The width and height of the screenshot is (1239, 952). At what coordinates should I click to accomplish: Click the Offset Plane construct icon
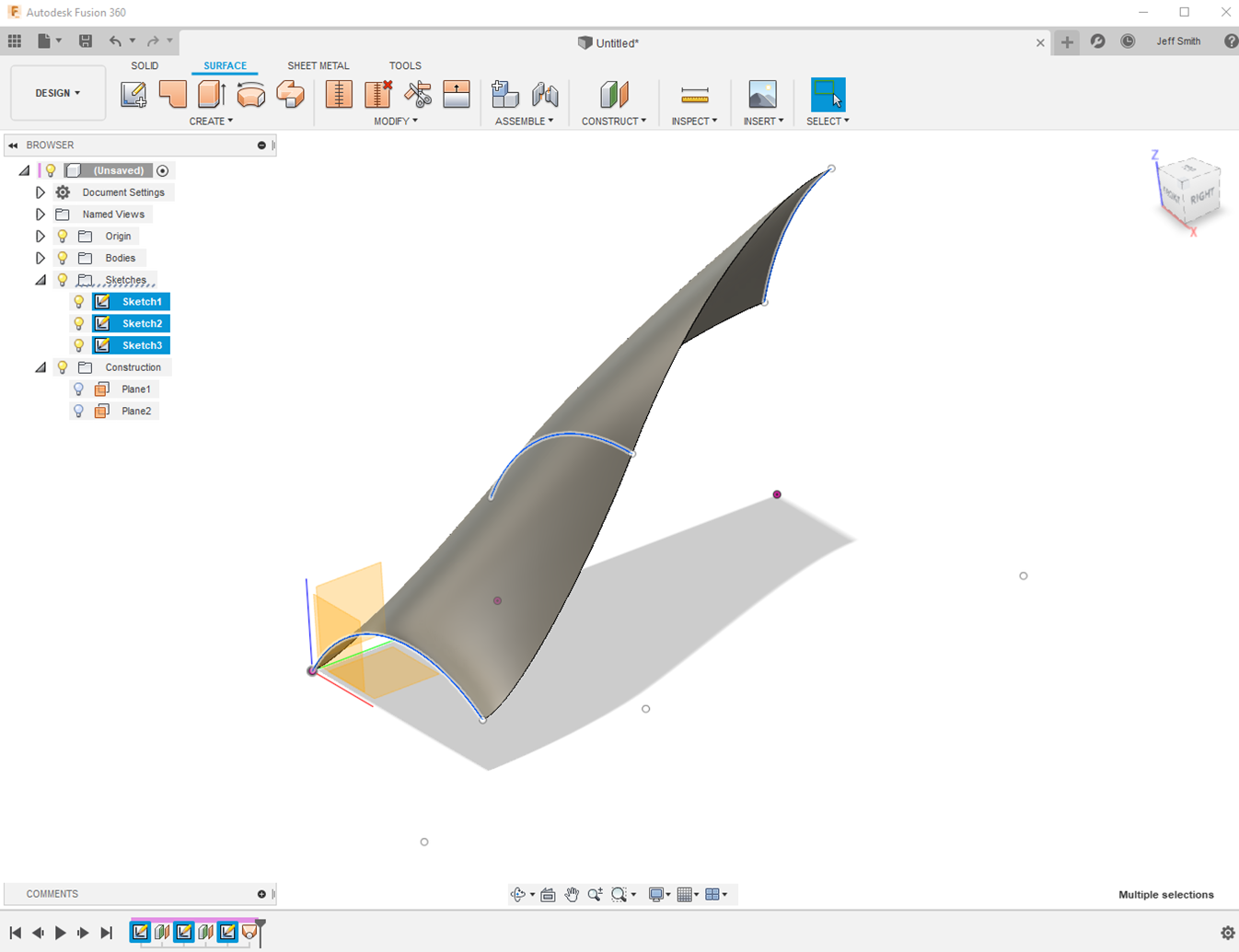pyautogui.click(x=614, y=95)
